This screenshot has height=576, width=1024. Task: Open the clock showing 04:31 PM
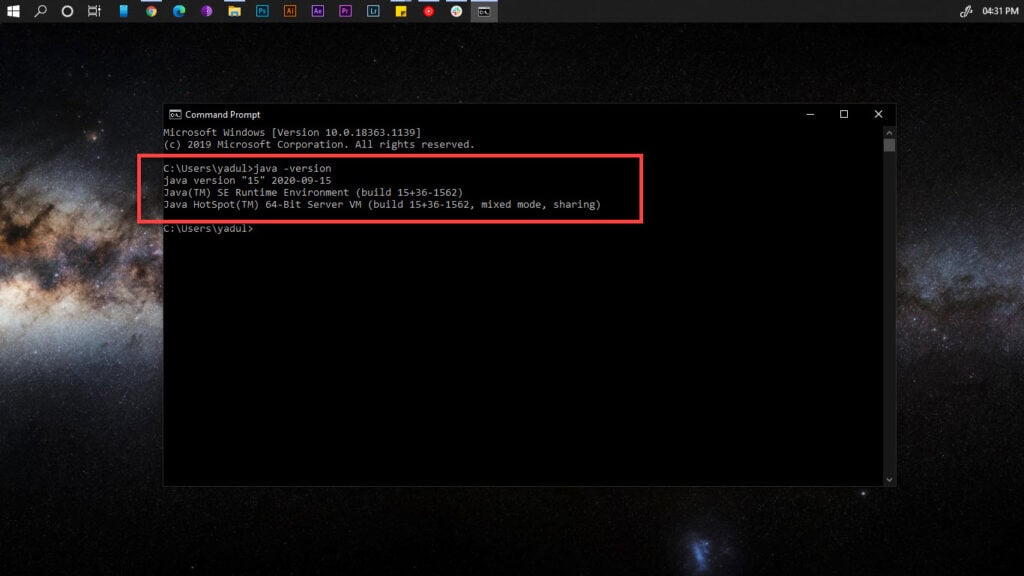click(1000, 11)
